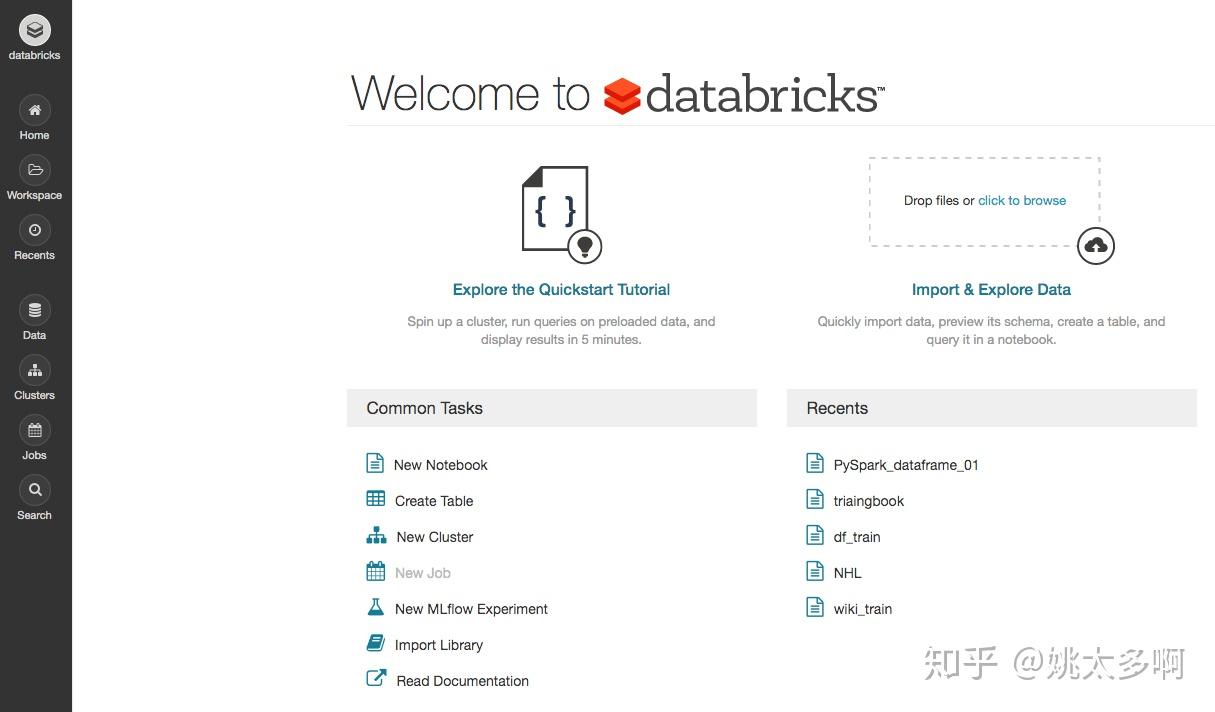This screenshot has width=1215, height=712.
Task: Open the Home sidebar icon
Action: pyautogui.click(x=35, y=110)
